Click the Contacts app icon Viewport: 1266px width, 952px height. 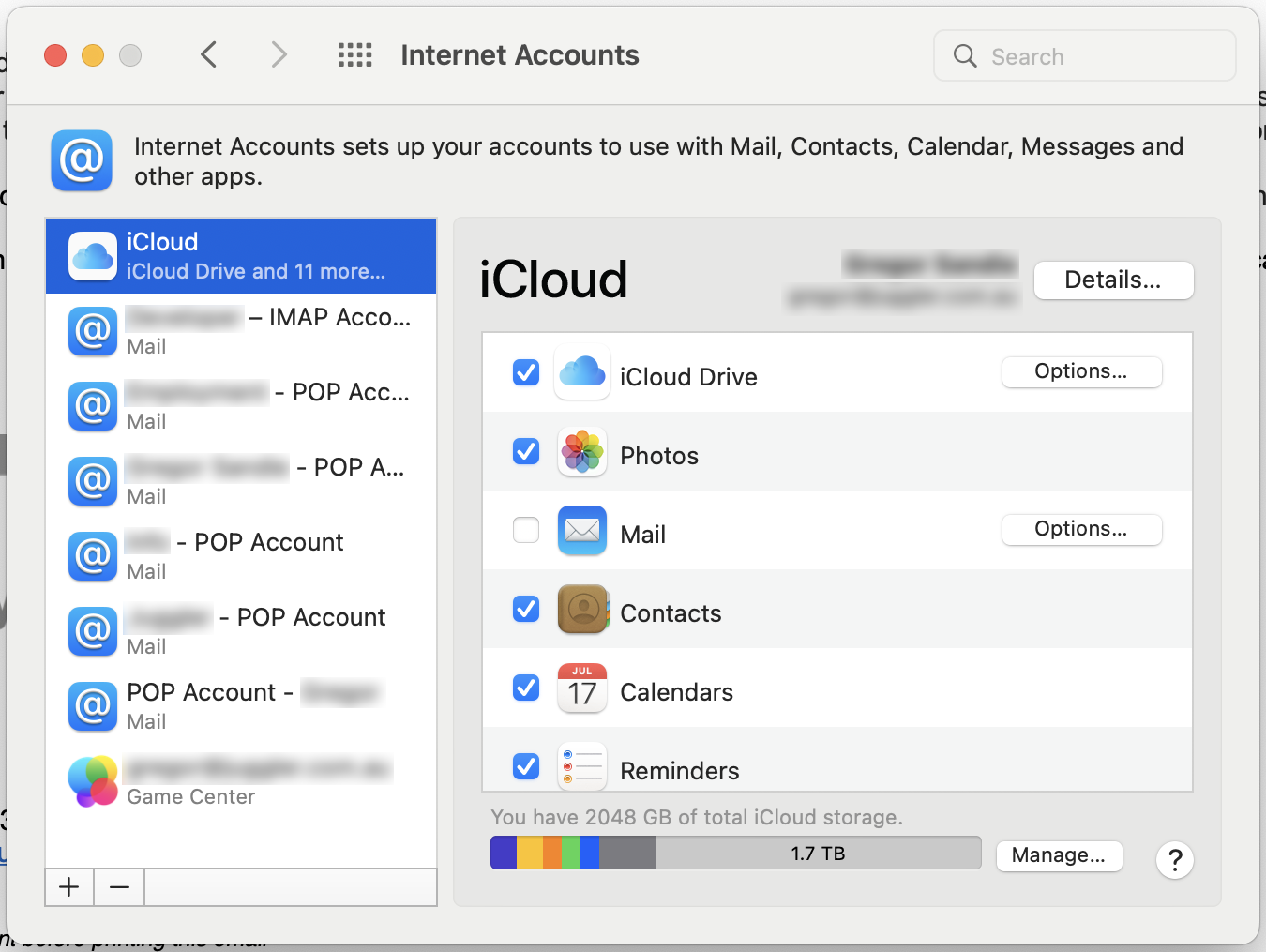click(x=582, y=610)
